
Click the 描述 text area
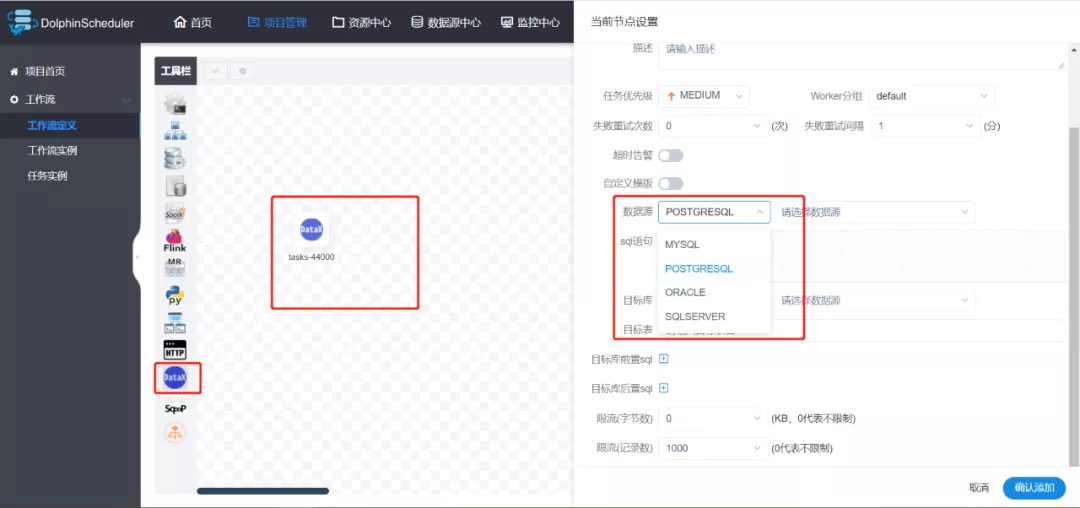coord(862,55)
